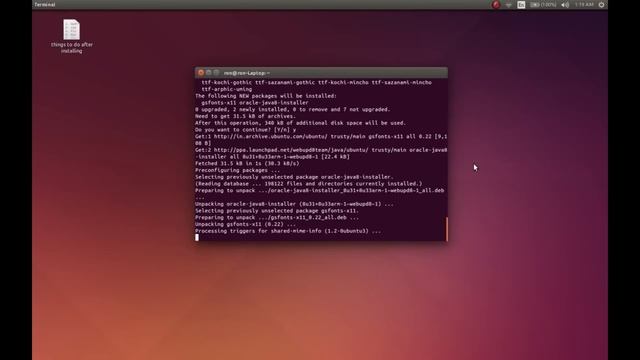
Task: Click the line 'Do you want to continue? [Y/n] y'
Action: (245, 130)
